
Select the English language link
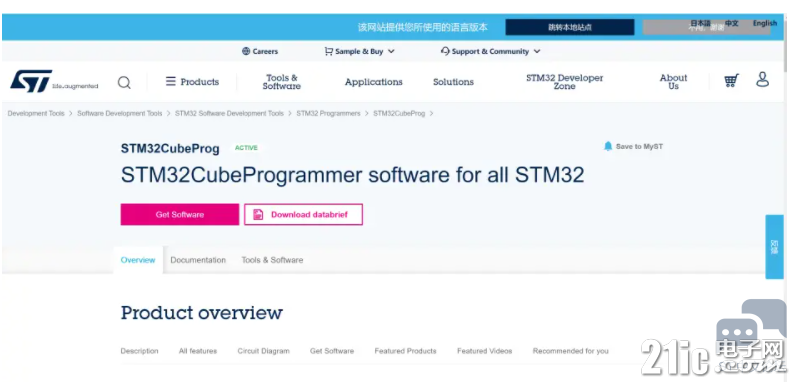(x=765, y=23)
